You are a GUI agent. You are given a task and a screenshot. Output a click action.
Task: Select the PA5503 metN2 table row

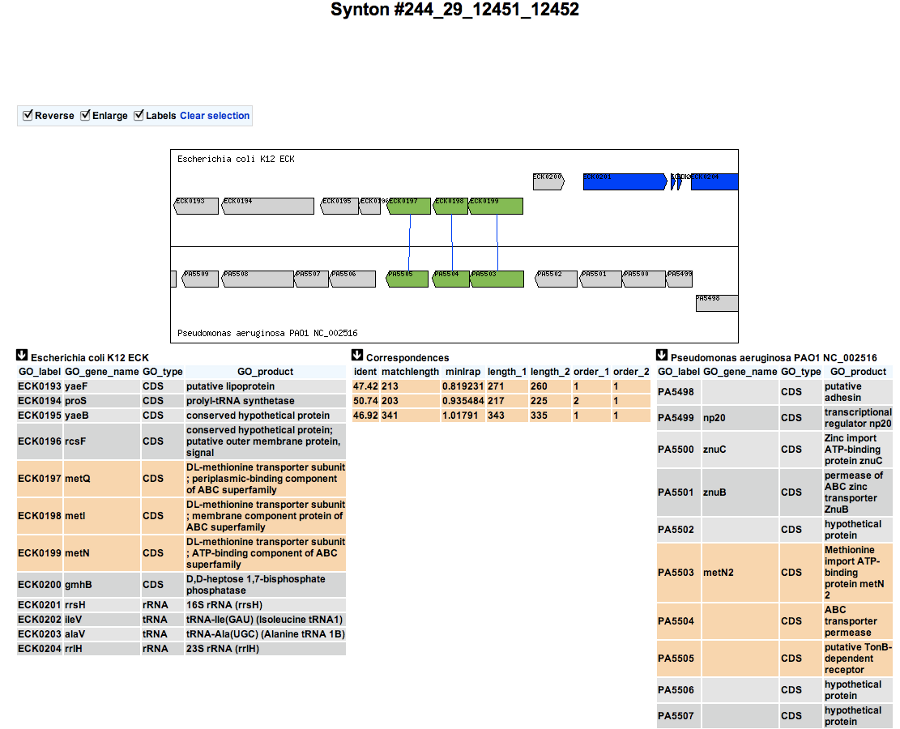click(x=775, y=572)
